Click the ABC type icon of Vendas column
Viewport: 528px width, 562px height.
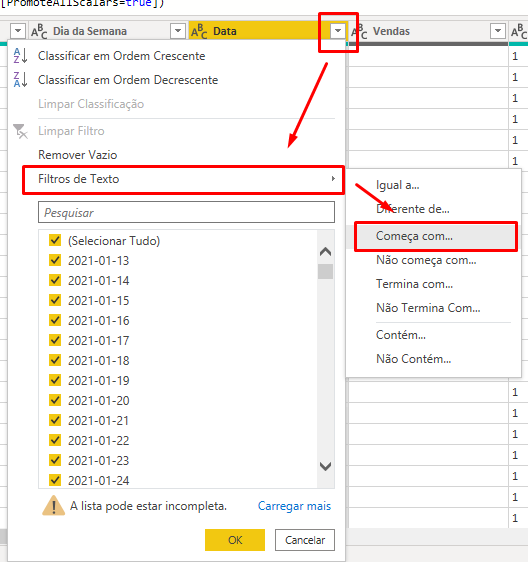(360, 31)
